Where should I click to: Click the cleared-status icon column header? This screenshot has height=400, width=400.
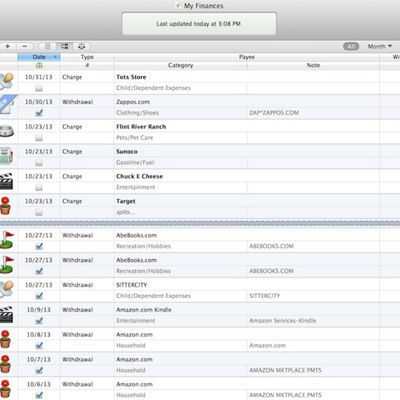point(39,65)
